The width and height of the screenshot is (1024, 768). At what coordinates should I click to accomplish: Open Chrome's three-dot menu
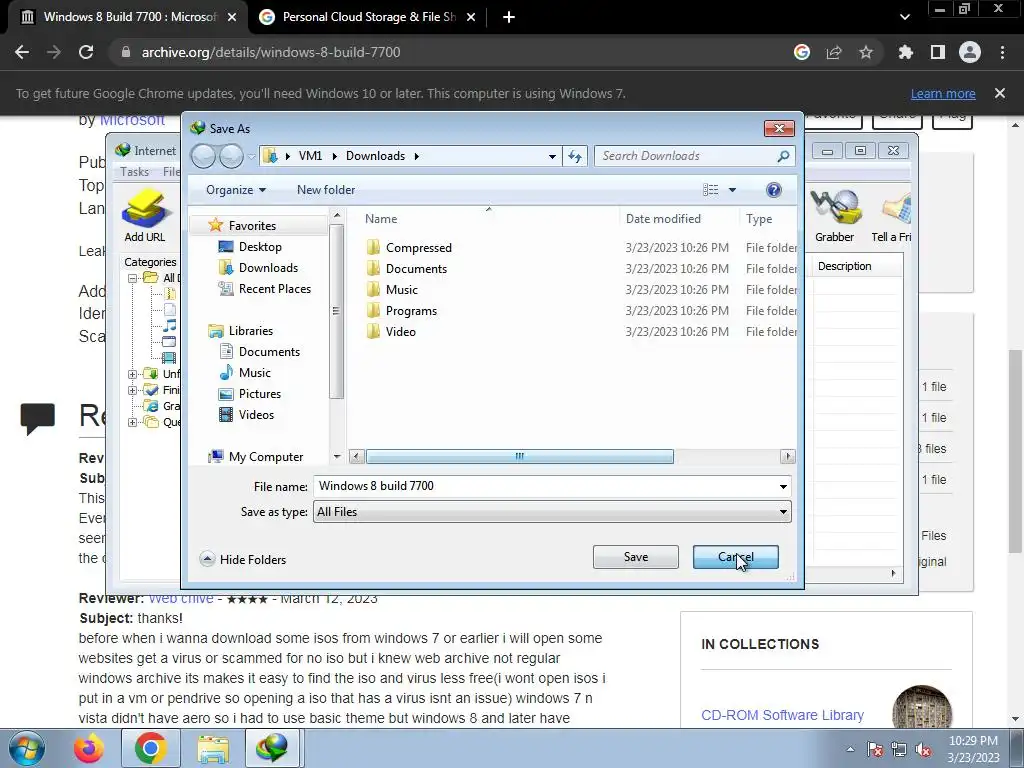click(1002, 52)
